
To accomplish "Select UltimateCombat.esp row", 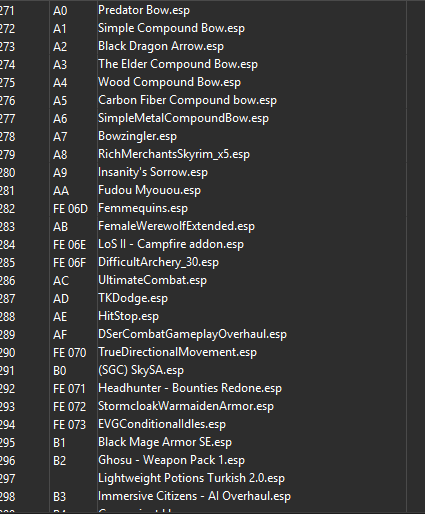I will pos(152,280).
